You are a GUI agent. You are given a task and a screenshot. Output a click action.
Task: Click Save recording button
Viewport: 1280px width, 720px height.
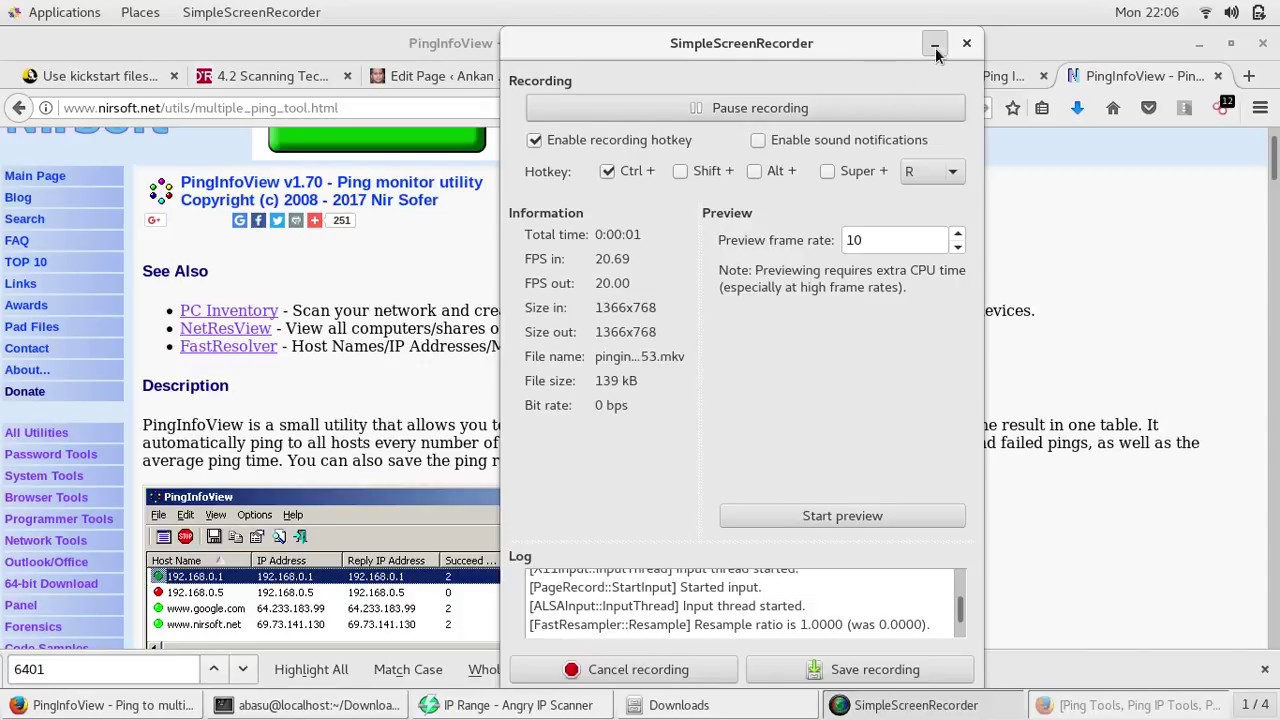(x=860, y=669)
